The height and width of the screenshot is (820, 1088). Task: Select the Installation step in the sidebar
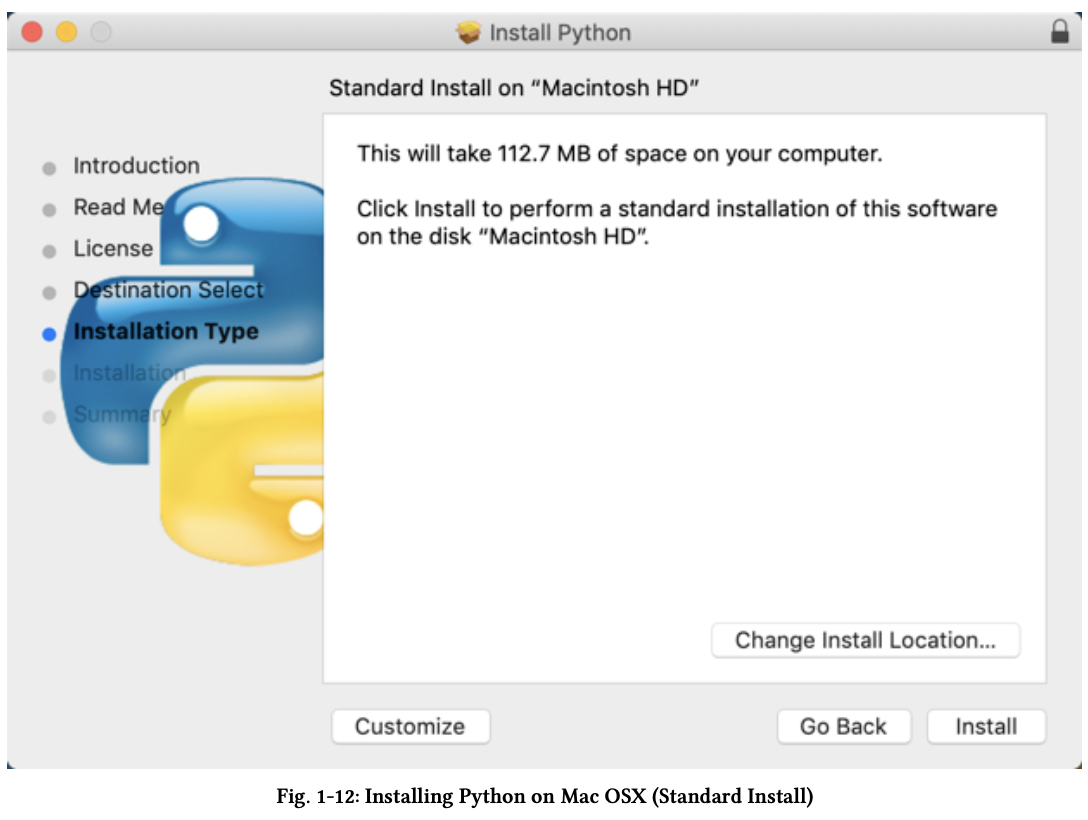131,374
